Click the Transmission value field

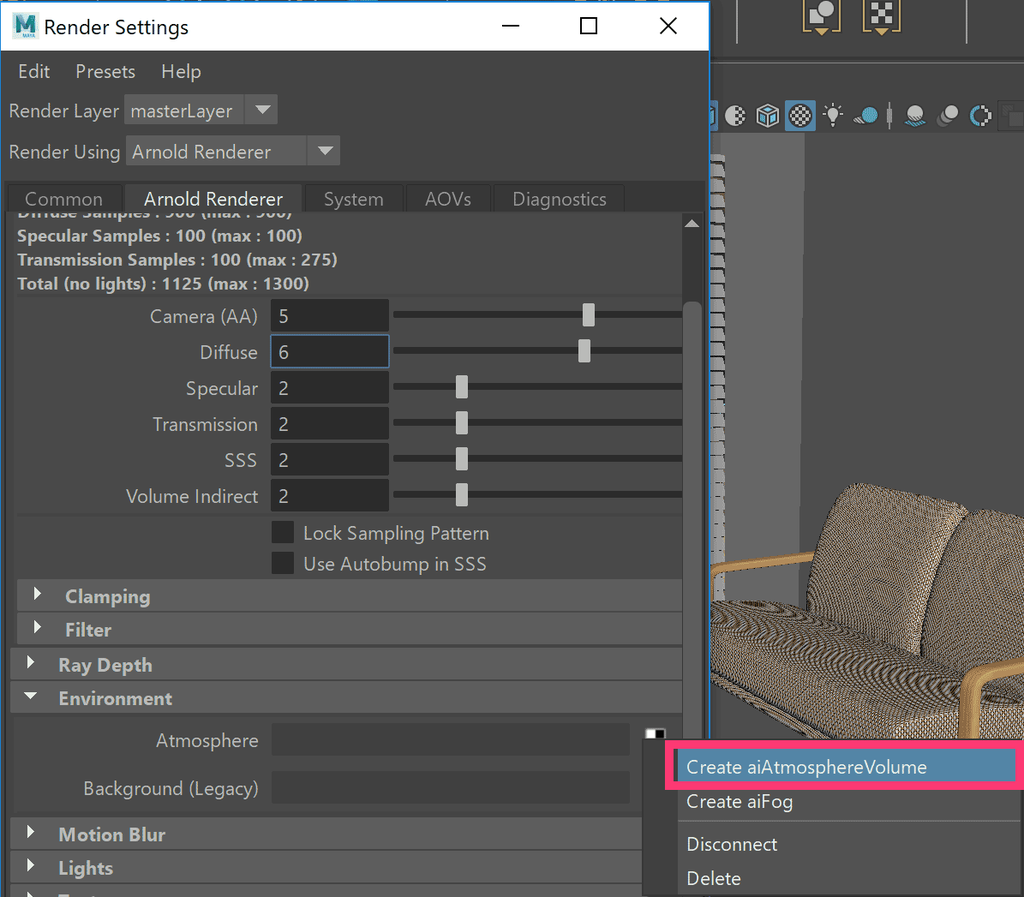click(x=330, y=424)
